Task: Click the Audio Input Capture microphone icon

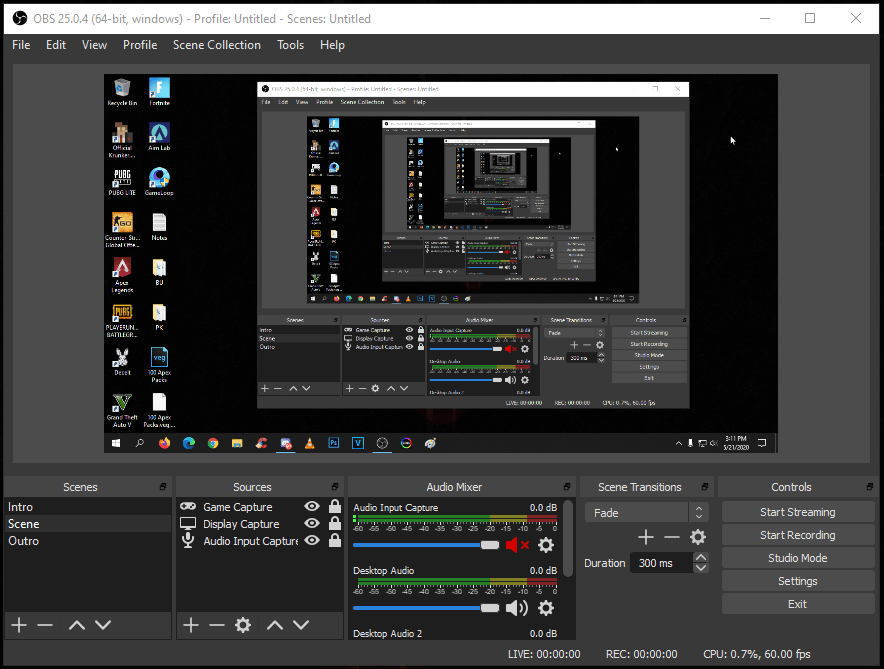Action: click(188, 541)
